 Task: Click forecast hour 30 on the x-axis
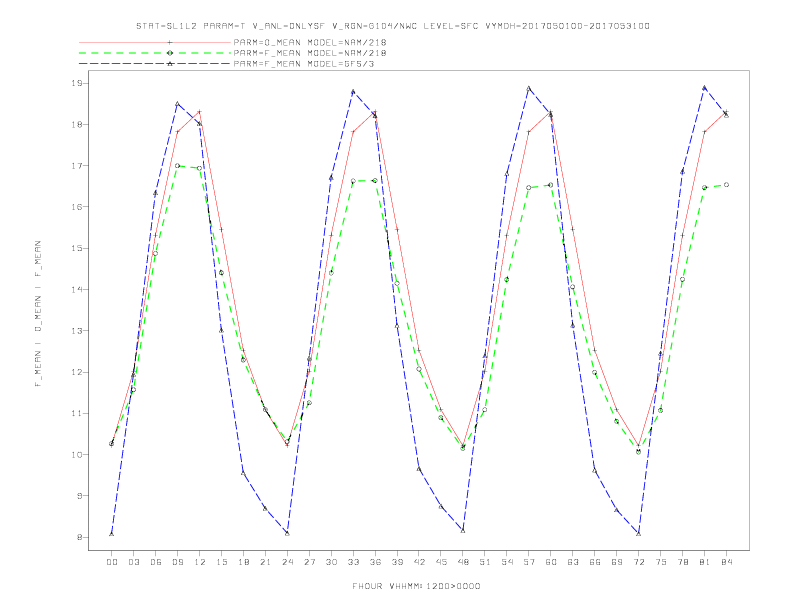coord(331,562)
